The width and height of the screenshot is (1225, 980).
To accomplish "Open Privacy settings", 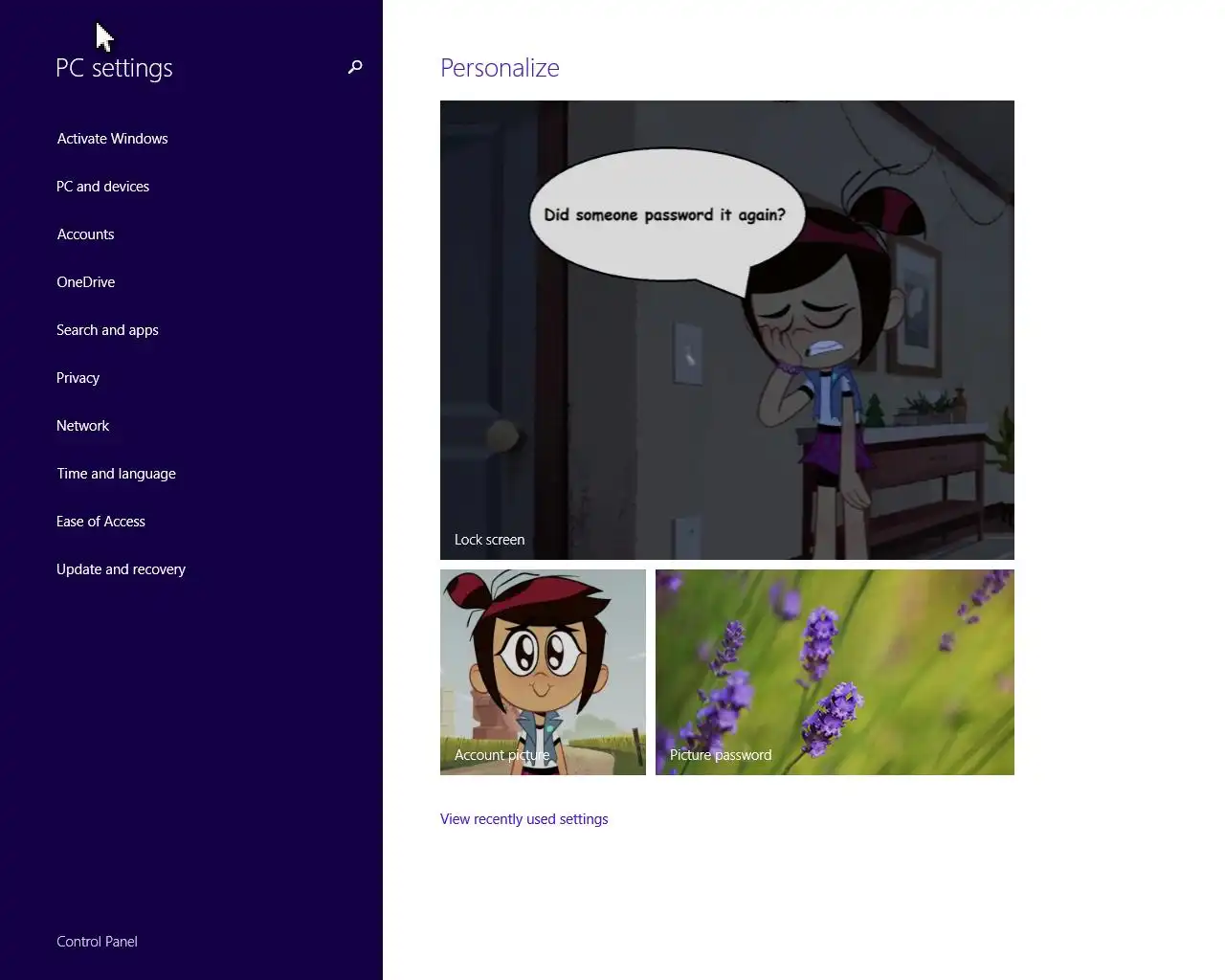I will [78, 378].
